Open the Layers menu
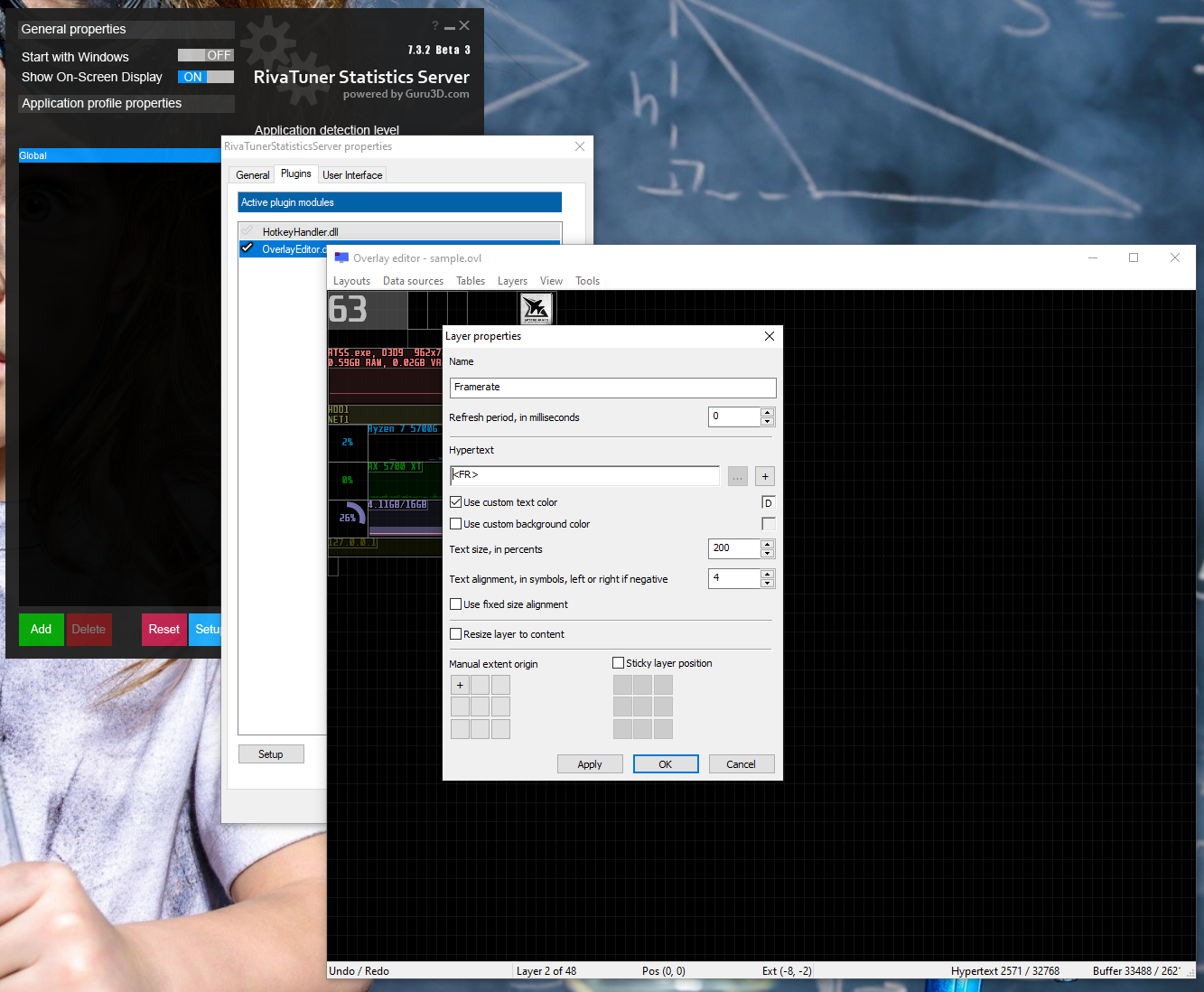Image resolution: width=1204 pixels, height=992 pixels. pos(513,281)
